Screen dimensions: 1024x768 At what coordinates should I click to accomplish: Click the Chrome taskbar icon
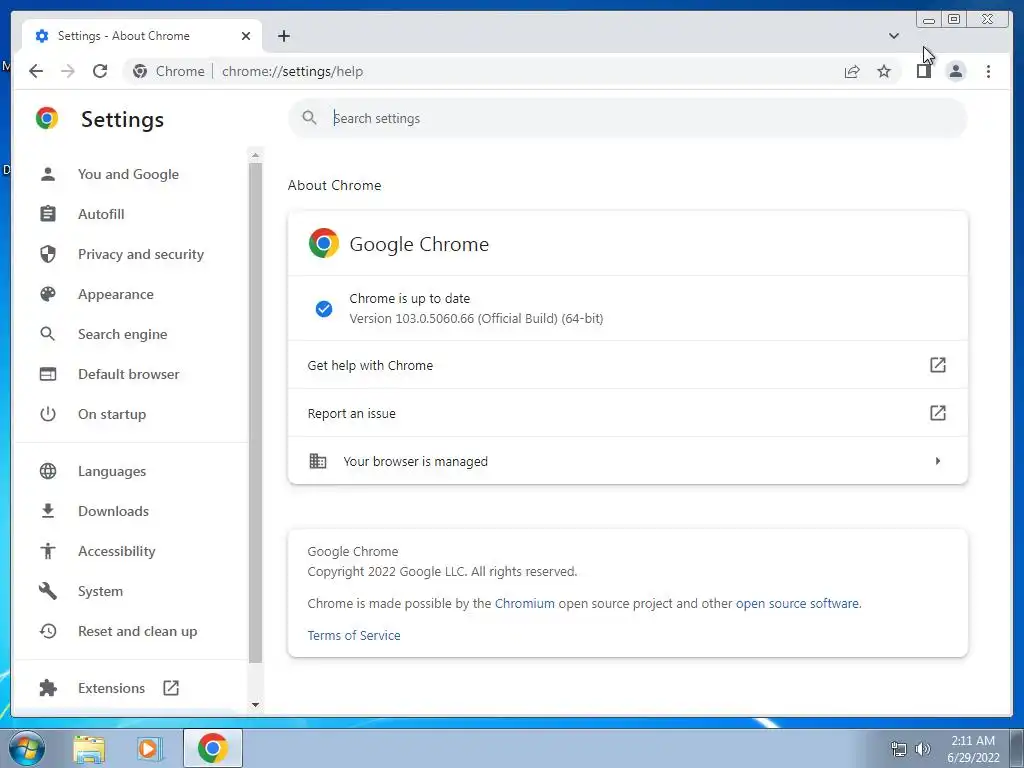tap(212, 748)
